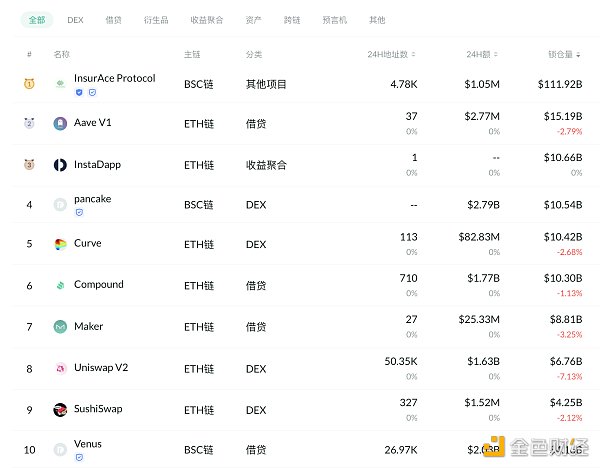Open the Venus project link
600x468 pixels.
coord(88,444)
